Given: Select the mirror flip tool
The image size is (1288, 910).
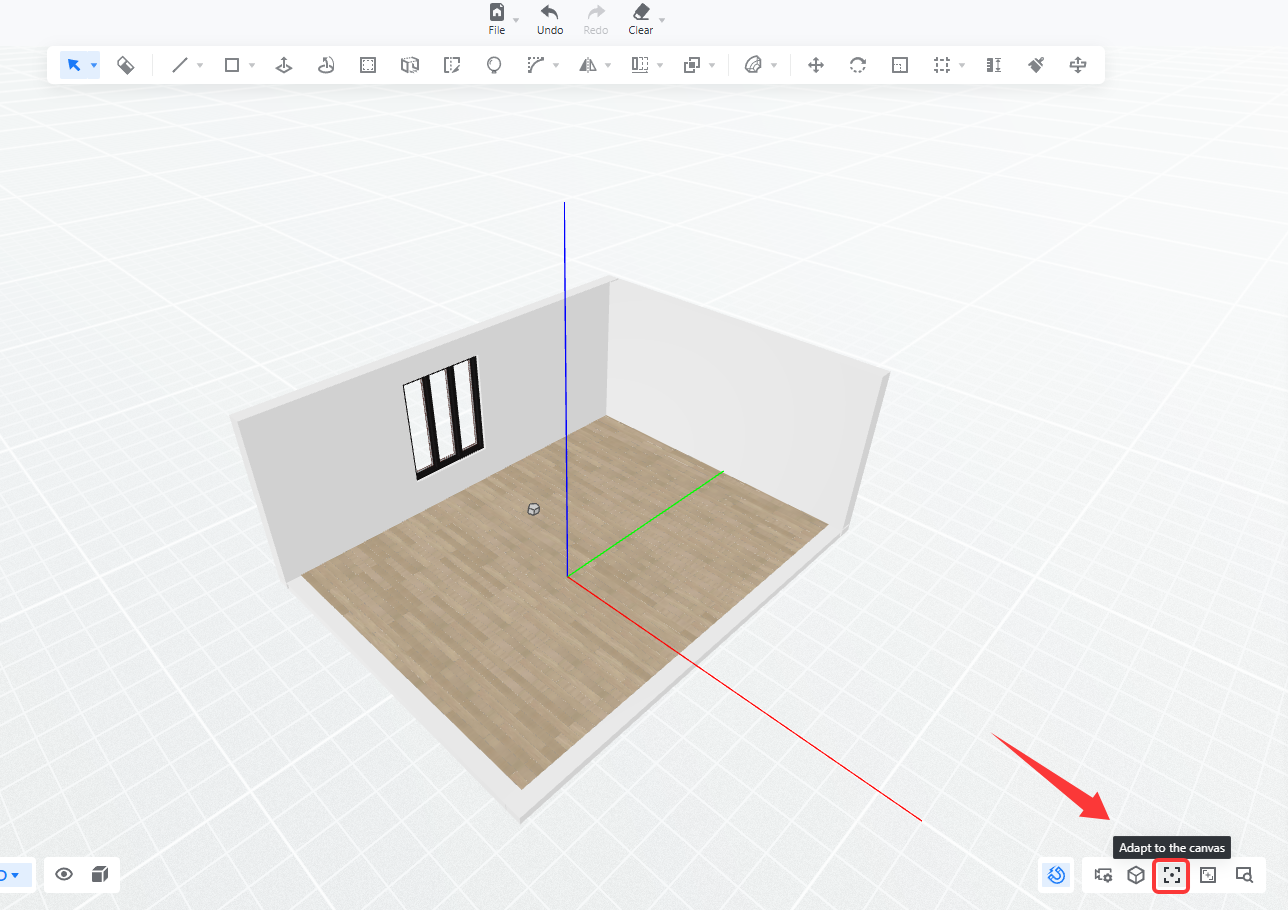Looking at the screenshot, I should pos(588,65).
